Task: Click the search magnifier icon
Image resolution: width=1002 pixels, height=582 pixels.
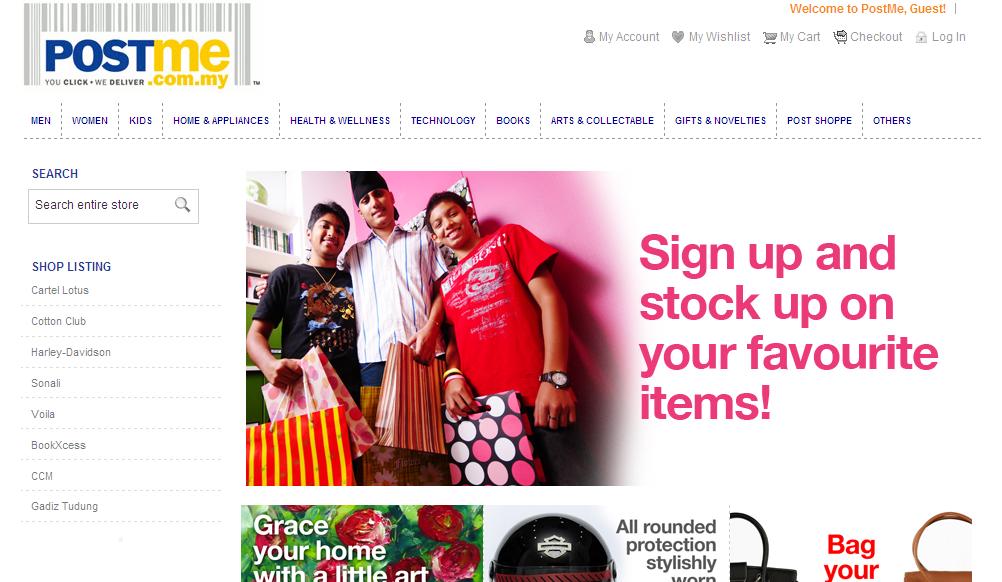Action: (183, 204)
